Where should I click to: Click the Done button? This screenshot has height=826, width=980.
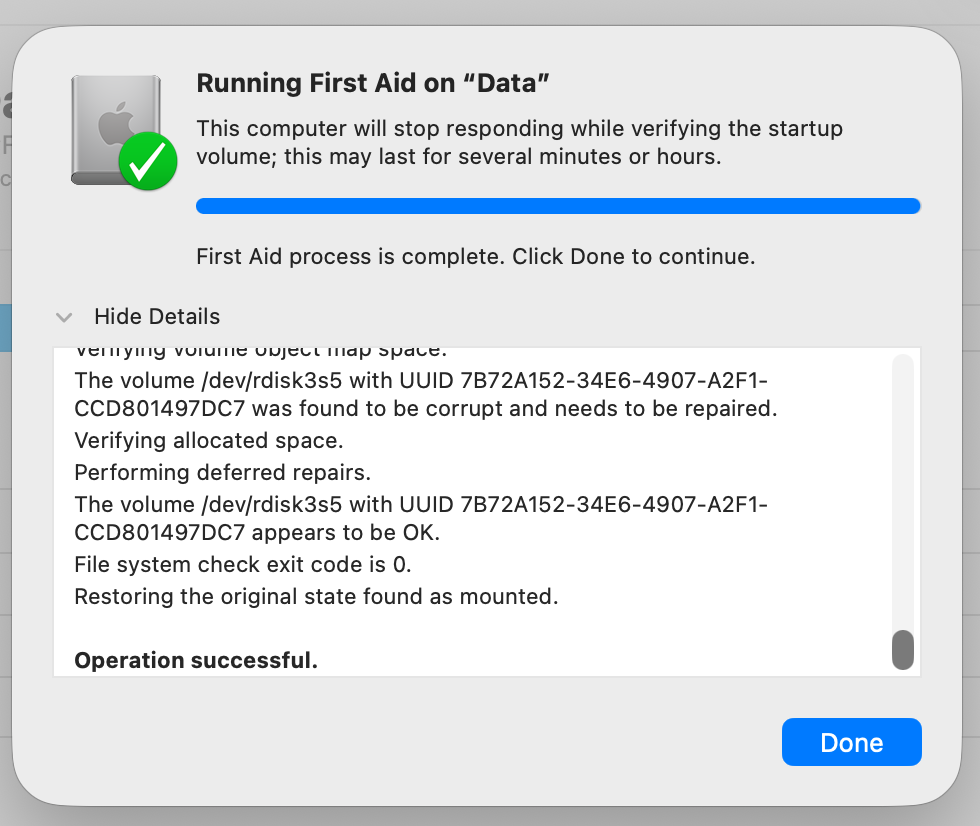click(851, 742)
